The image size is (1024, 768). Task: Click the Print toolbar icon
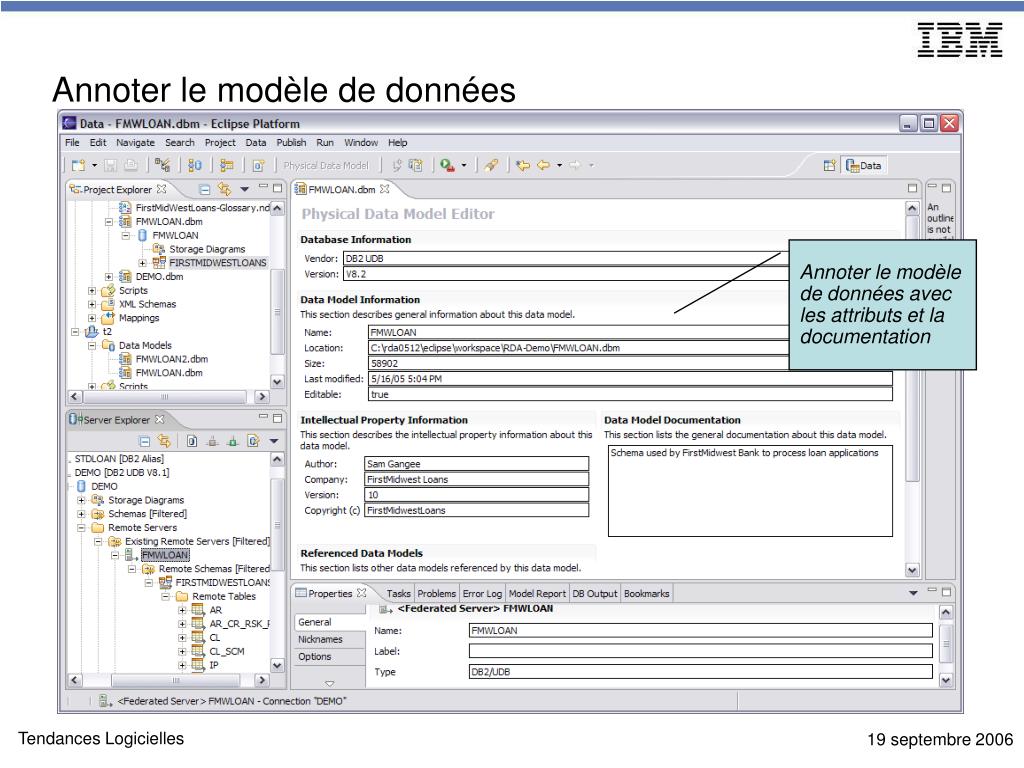pyautogui.click(x=131, y=165)
